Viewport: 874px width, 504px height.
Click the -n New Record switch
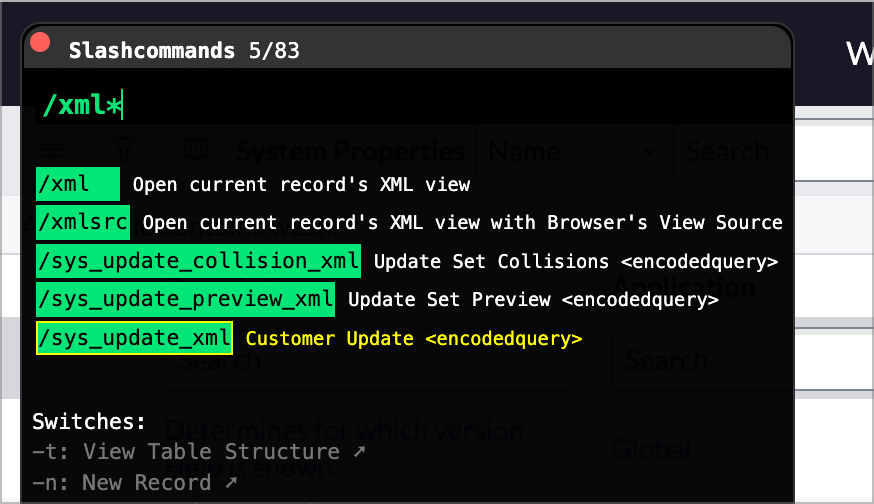click(135, 483)
